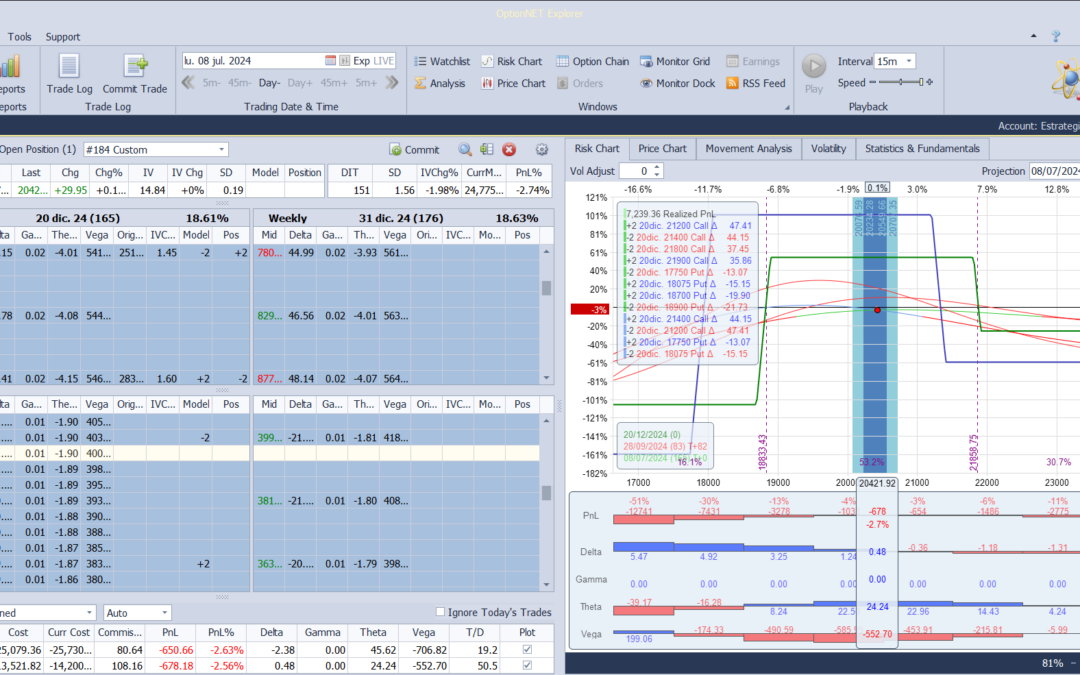Click the magnifier search icon near Commit
The width and height of the screenshot is (1080, 675).
(x=465, y=149)
